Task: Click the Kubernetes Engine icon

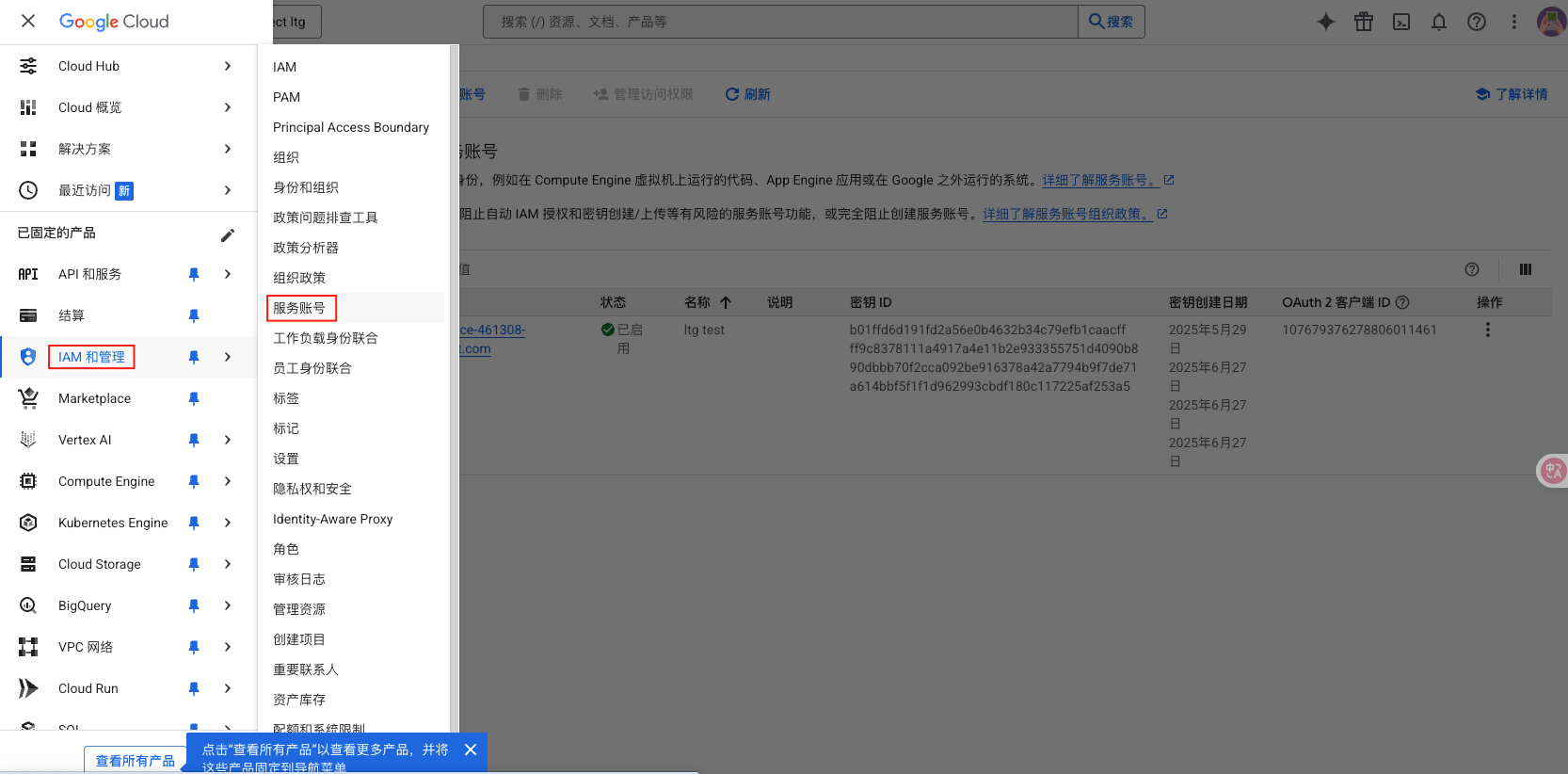Action: click(x=28, y=523)
